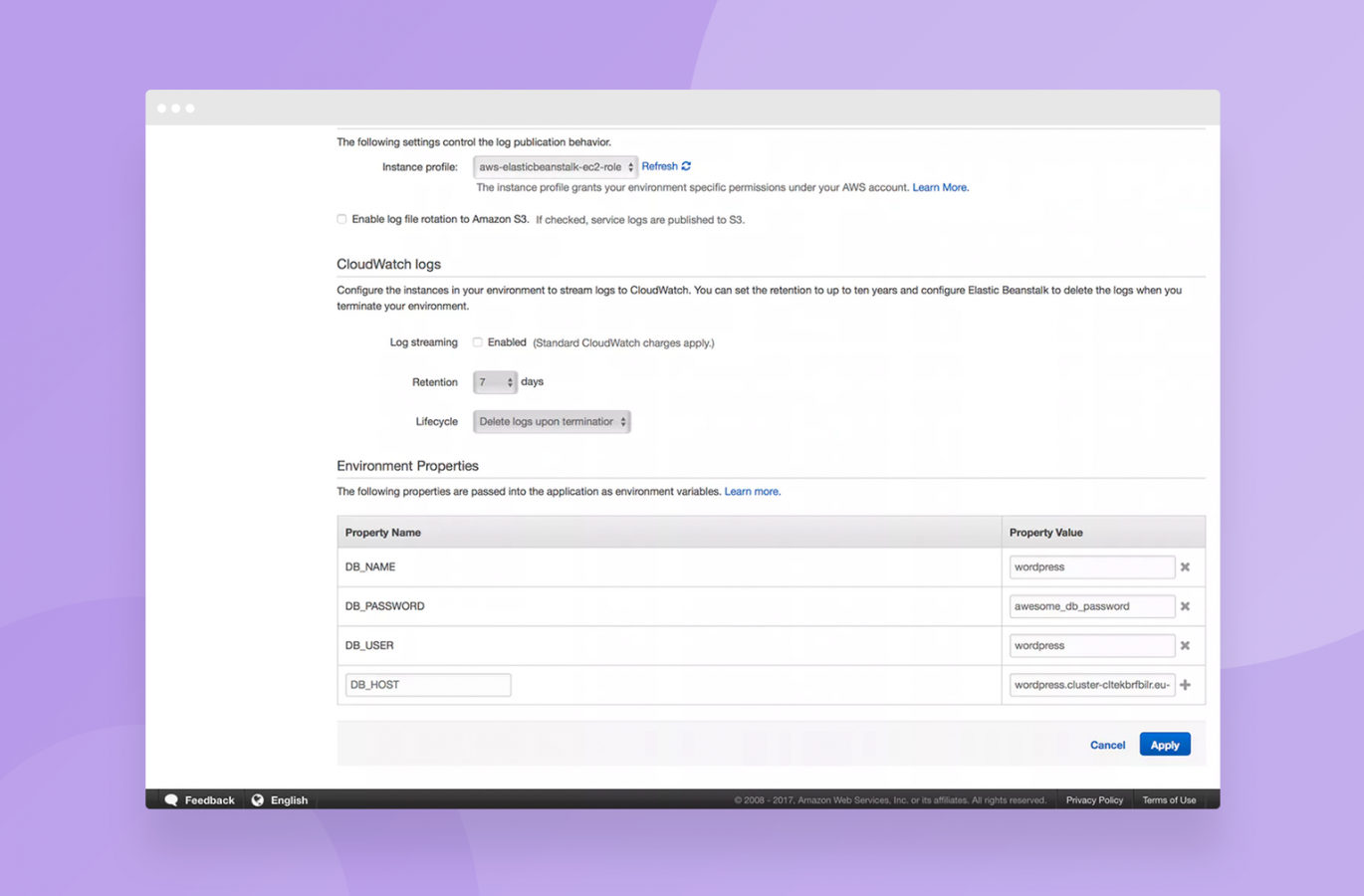Enable log file rotation to Amazon S3
Viewport: 1364px width, 896px height.
tap(341, 219)
